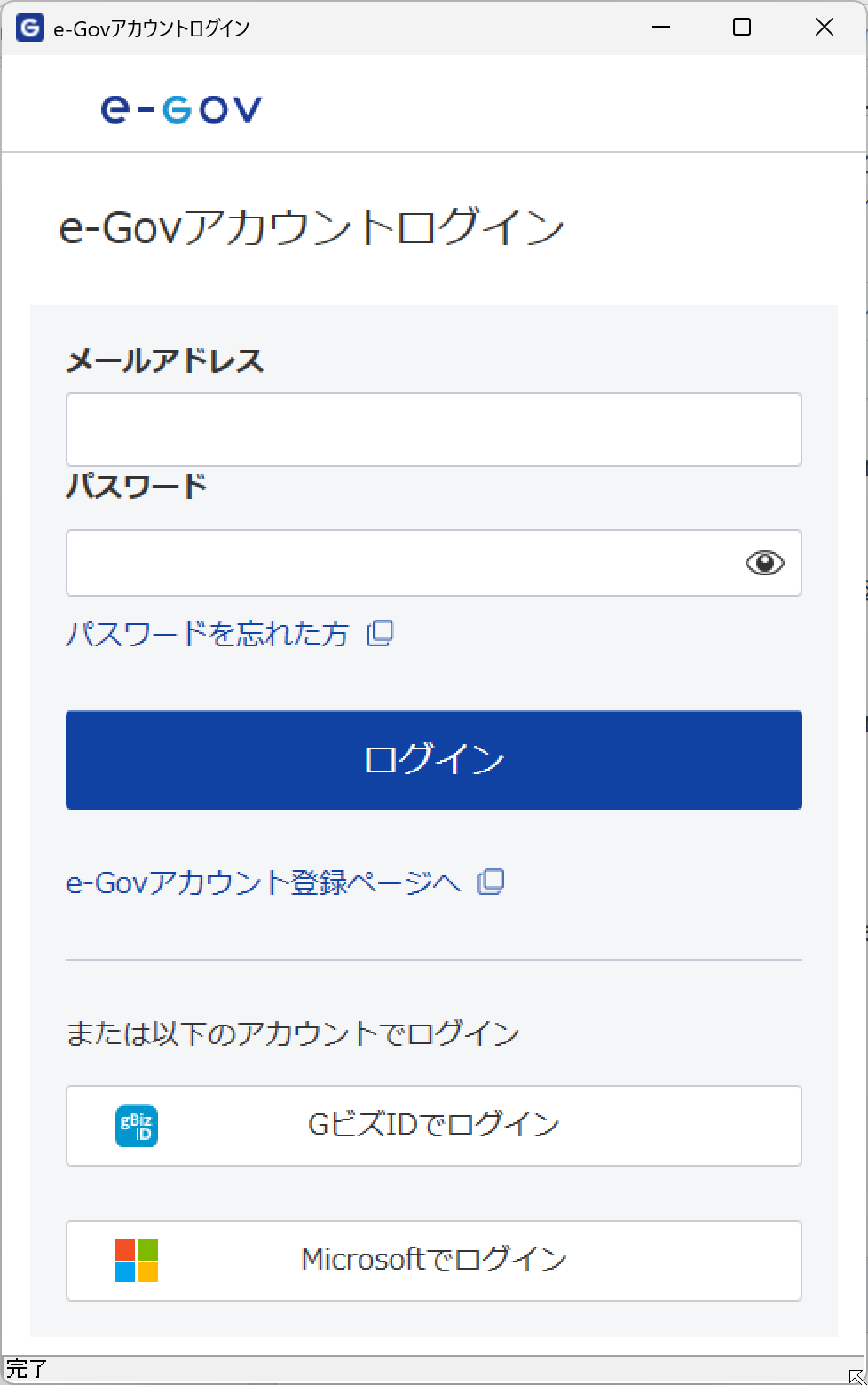Click the e-Gov logo in header
868x1385 pixels.
point(182,109)
